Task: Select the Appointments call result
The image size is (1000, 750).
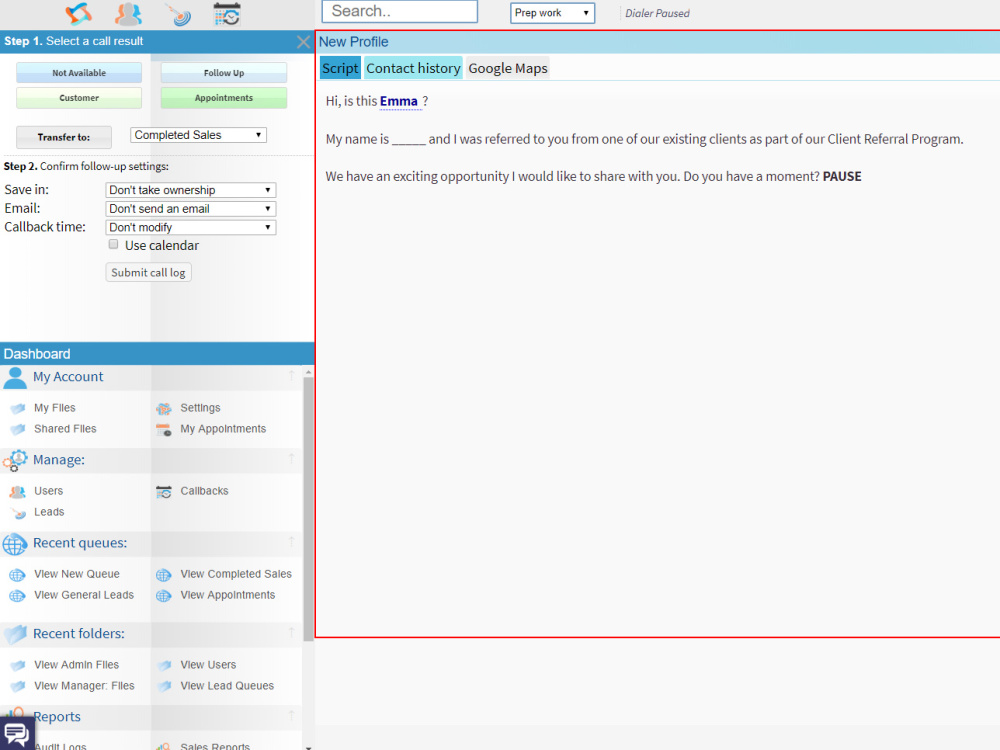Action: pos(224,98)
